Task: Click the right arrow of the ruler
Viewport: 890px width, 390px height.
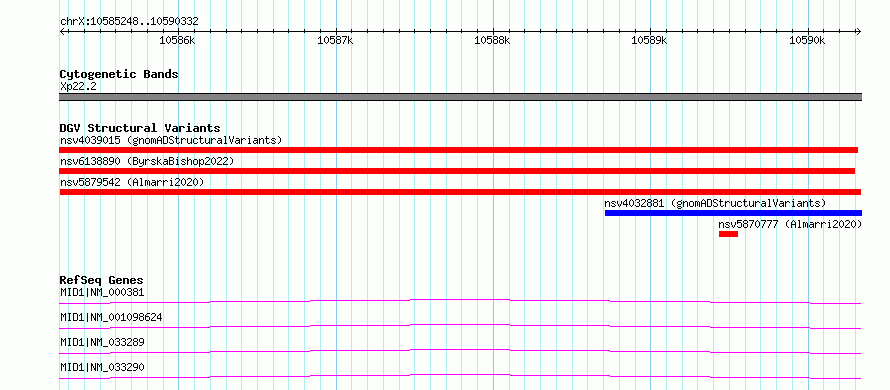Action: tap(858, 32)
